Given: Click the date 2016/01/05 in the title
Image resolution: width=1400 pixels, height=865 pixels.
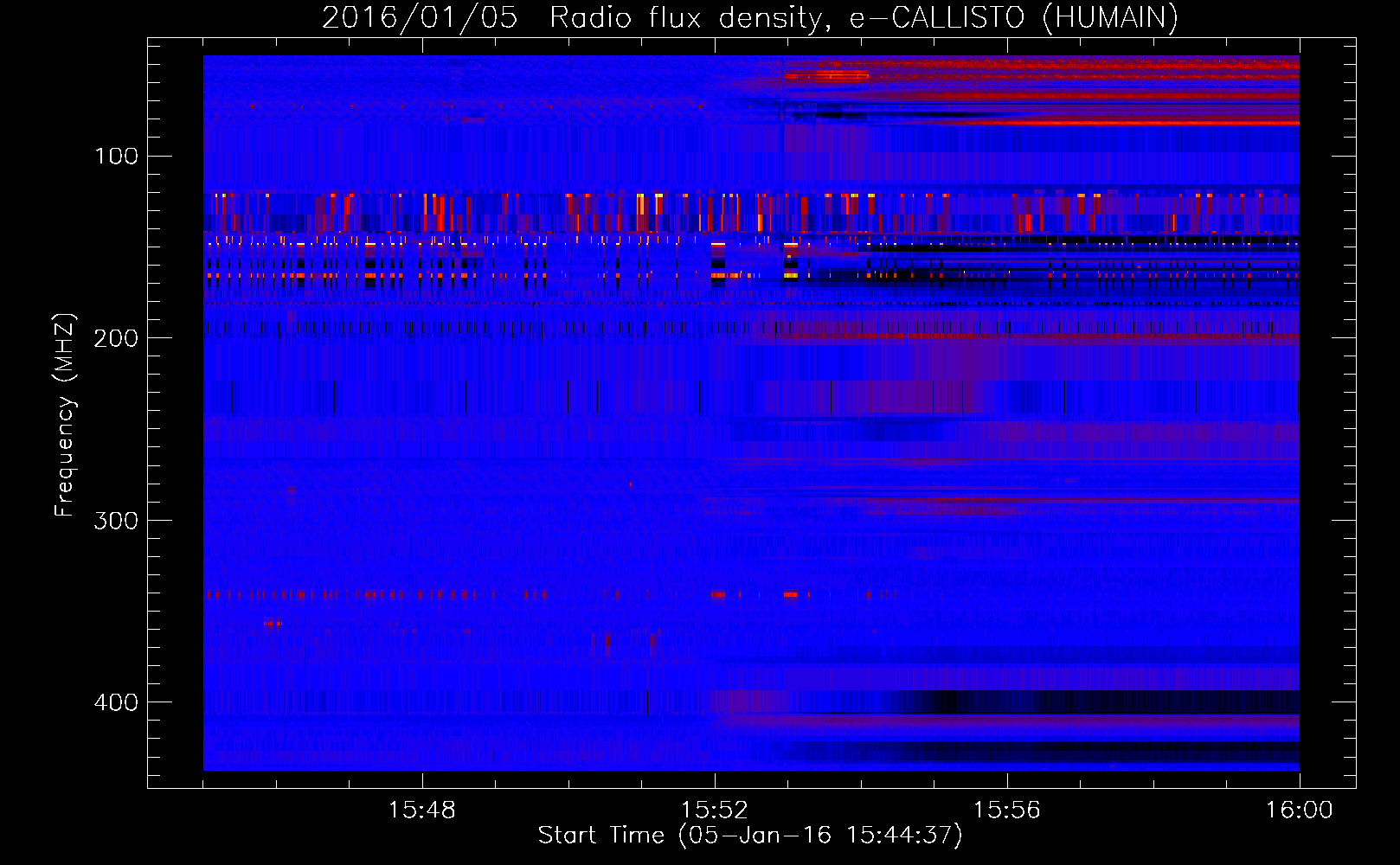Looking at the screenshot, I should pyautogui.click(x=420, y=17).
